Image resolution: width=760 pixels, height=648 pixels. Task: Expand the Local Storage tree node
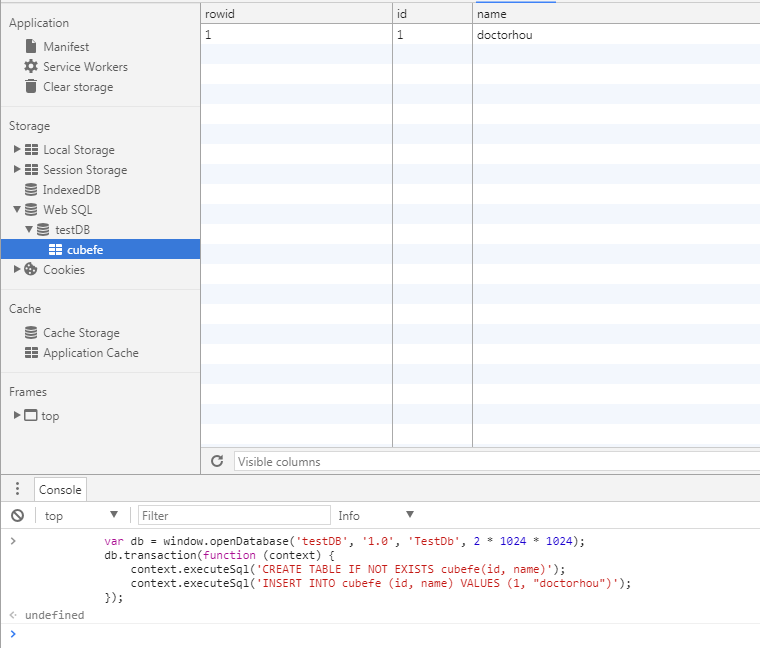(17, 149)
